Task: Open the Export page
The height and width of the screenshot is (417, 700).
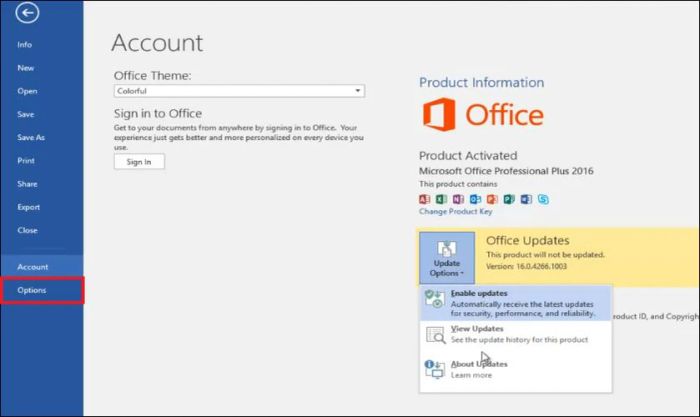Action: (29, 207)
